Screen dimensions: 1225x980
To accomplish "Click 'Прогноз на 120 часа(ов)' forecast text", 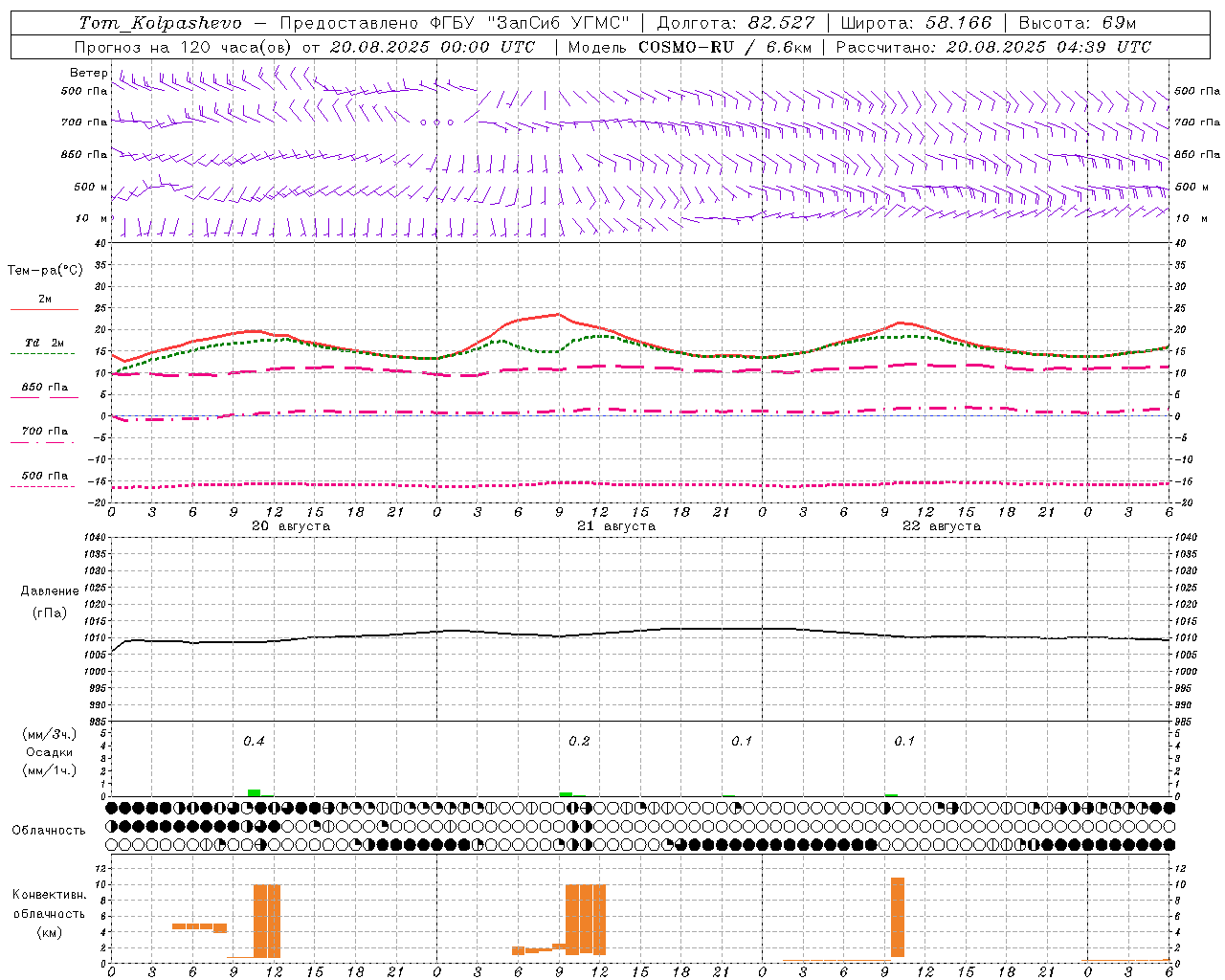I will (x=184, y=47).
